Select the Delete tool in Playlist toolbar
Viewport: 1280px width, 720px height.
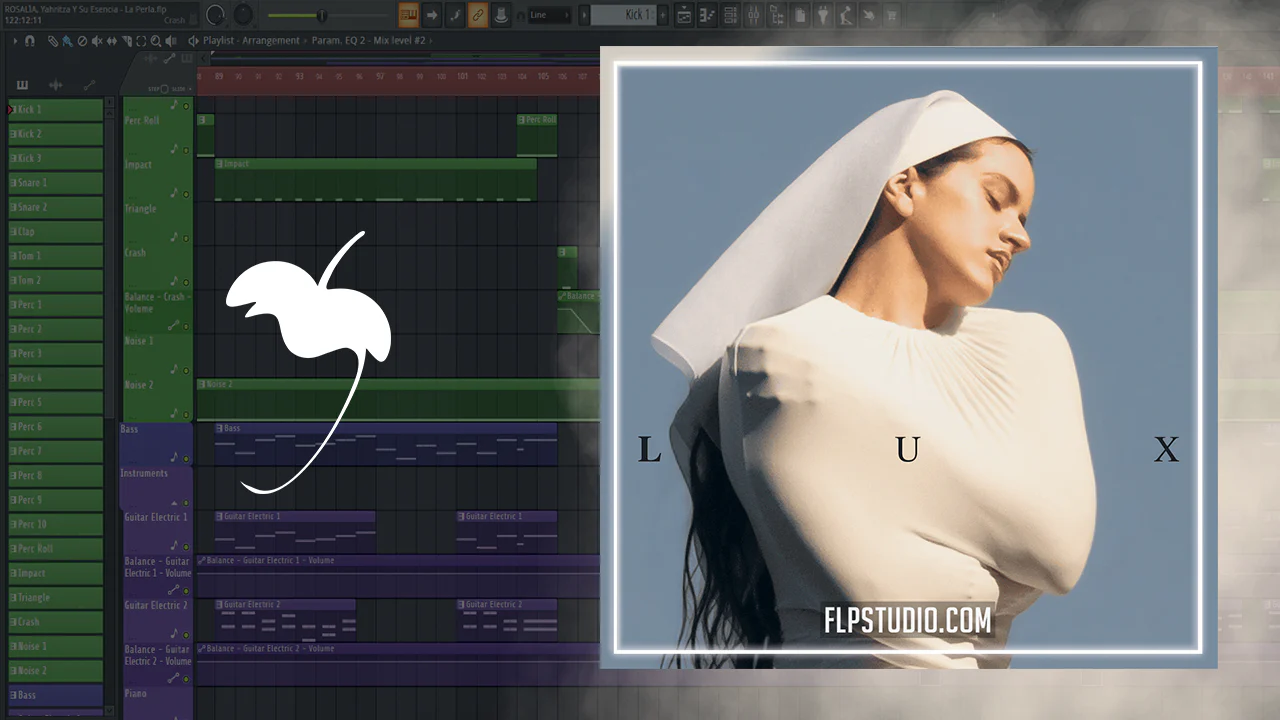[x=82, y=41]
